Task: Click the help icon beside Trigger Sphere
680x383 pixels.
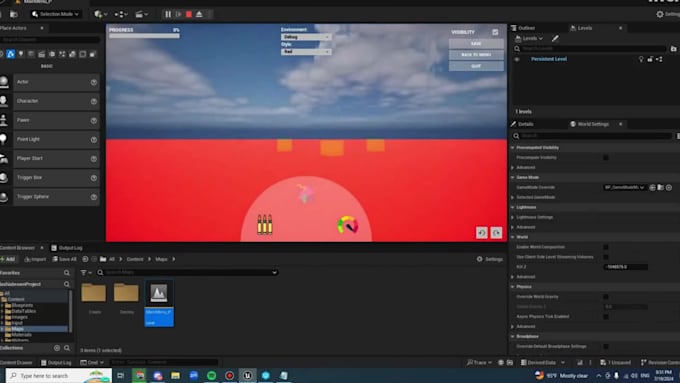Action: click(x=94, y=197)
